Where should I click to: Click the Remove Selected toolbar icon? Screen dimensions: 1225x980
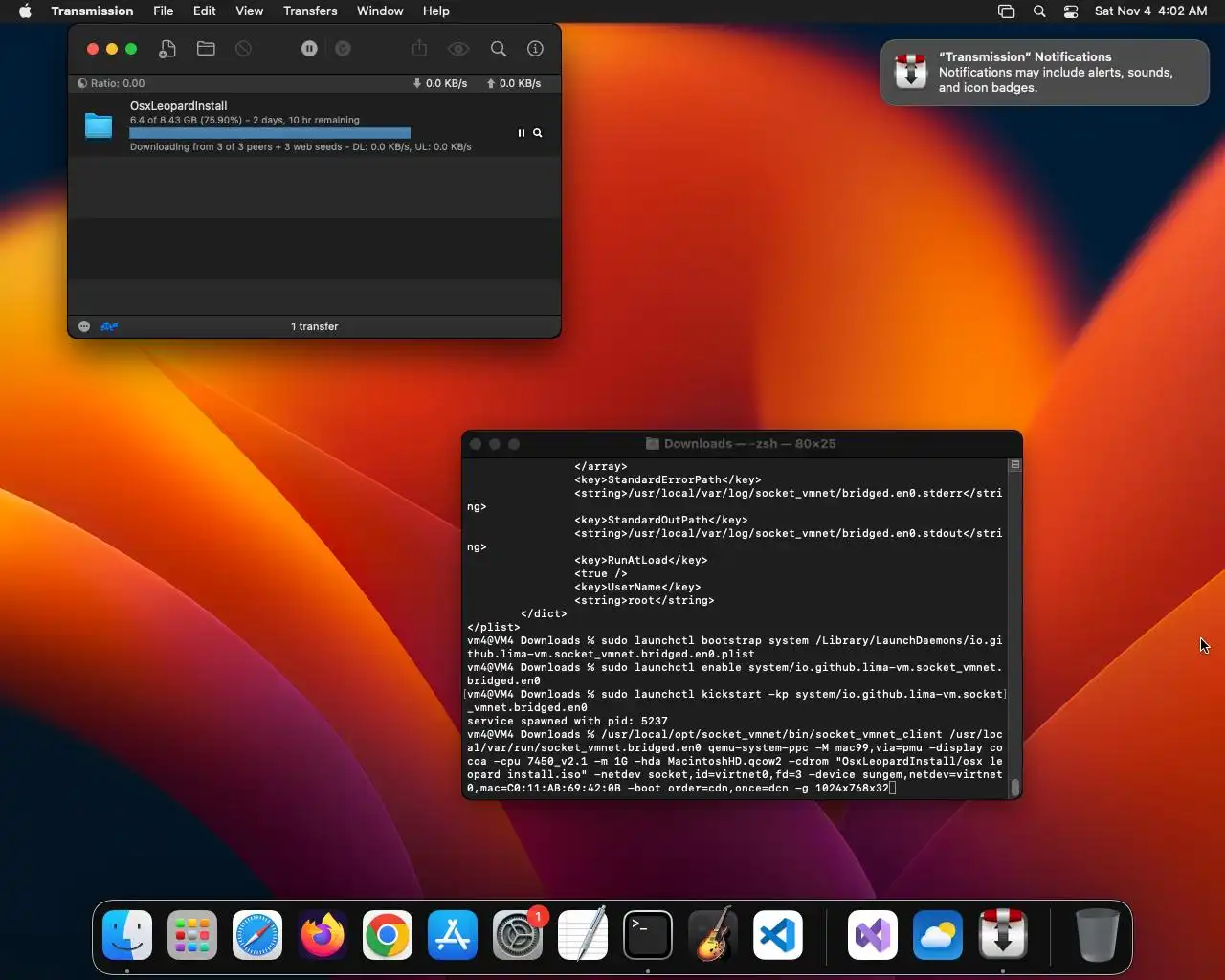[244, 49]
